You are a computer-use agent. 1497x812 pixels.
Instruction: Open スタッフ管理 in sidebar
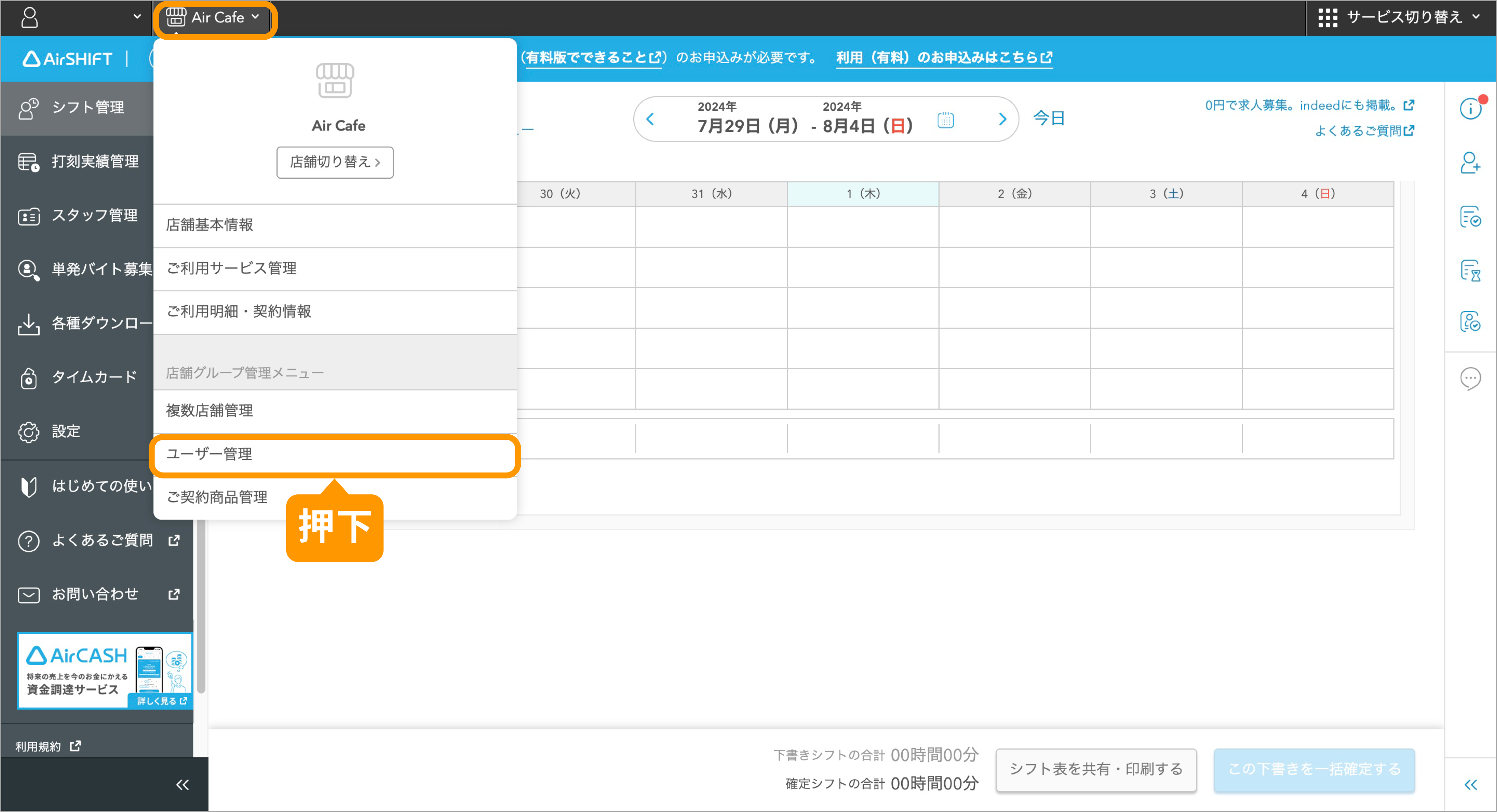[x=77, y=215]
